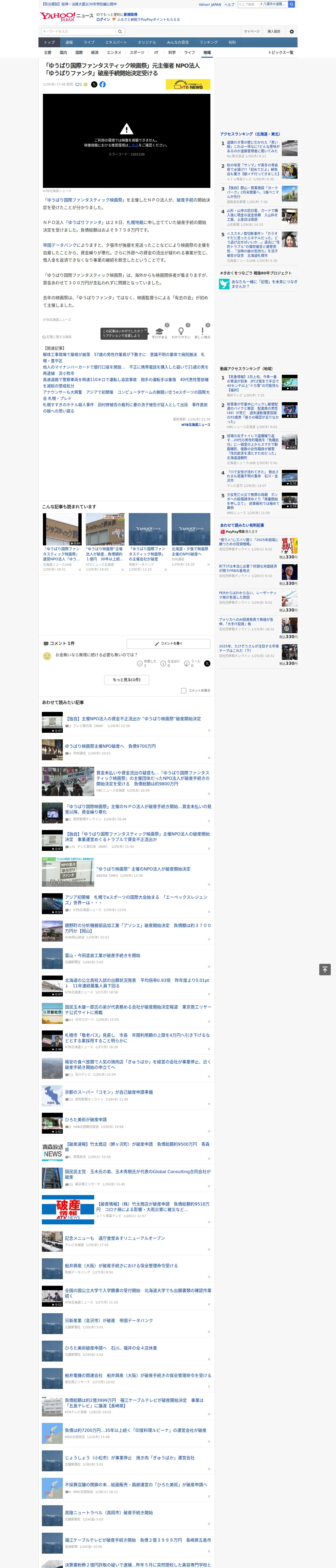336x1568 pixels.
Task: Open the 防災模試 banner link at the top
Action: (79, 4)
